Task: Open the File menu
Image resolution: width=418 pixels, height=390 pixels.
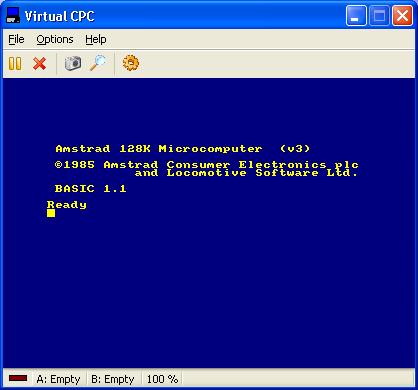Action: (x=16, y=39)
